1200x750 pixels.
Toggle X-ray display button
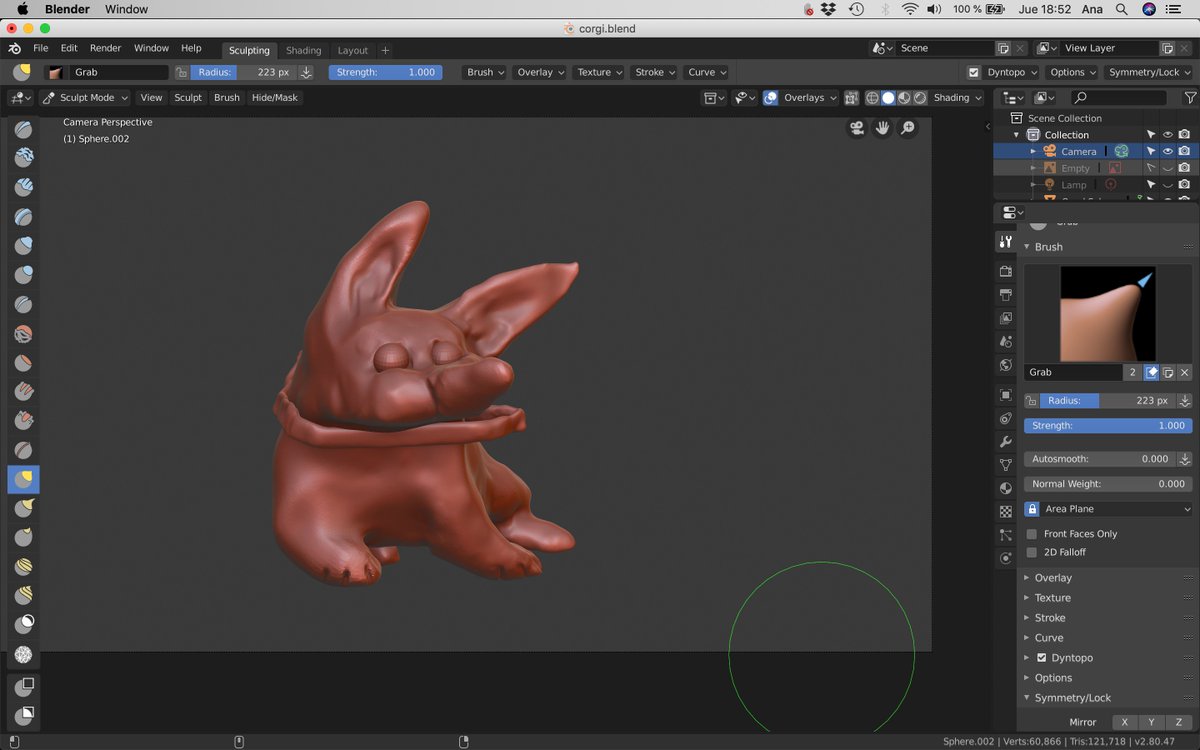tap(851, 98)
